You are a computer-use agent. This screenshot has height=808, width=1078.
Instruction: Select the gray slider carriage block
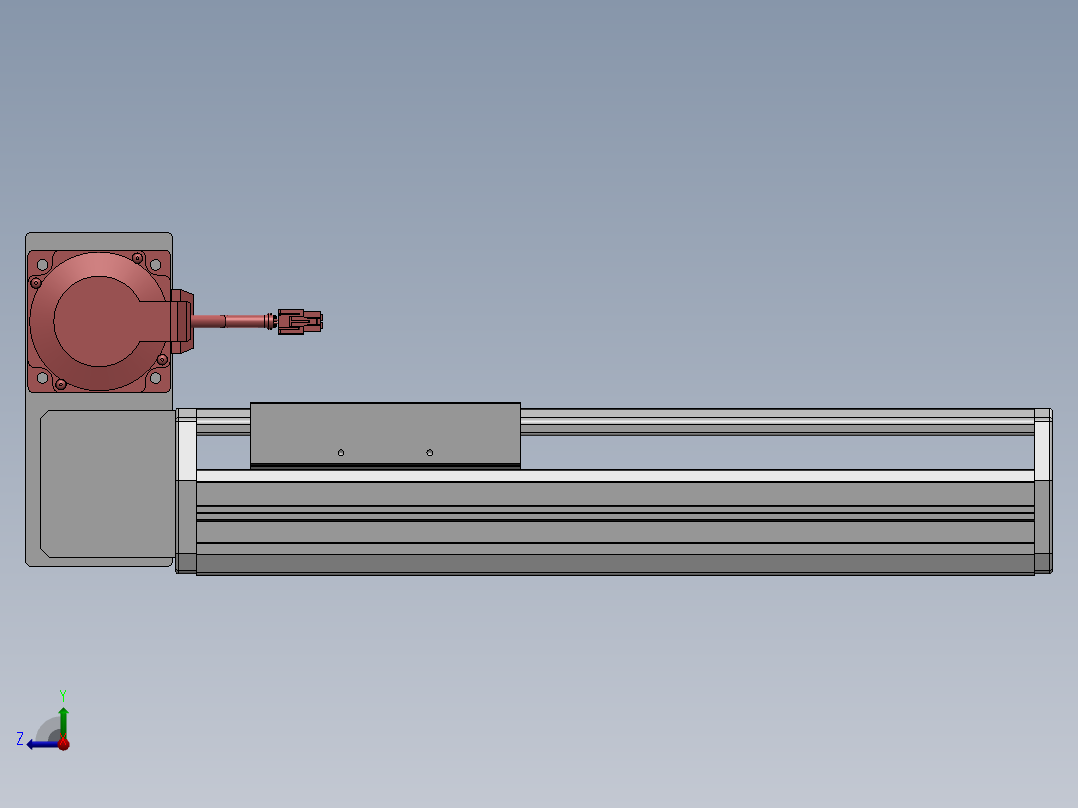coord(385,430)
